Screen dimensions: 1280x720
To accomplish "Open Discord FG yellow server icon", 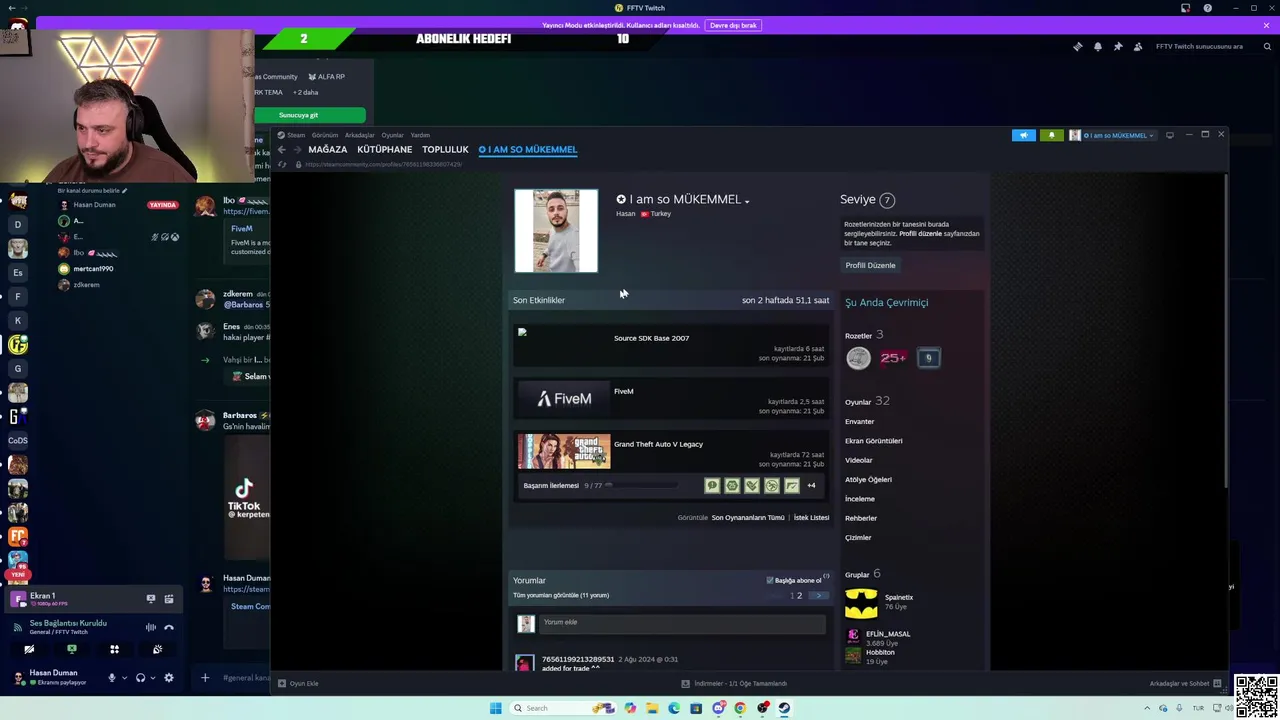I will click(18, 344).
